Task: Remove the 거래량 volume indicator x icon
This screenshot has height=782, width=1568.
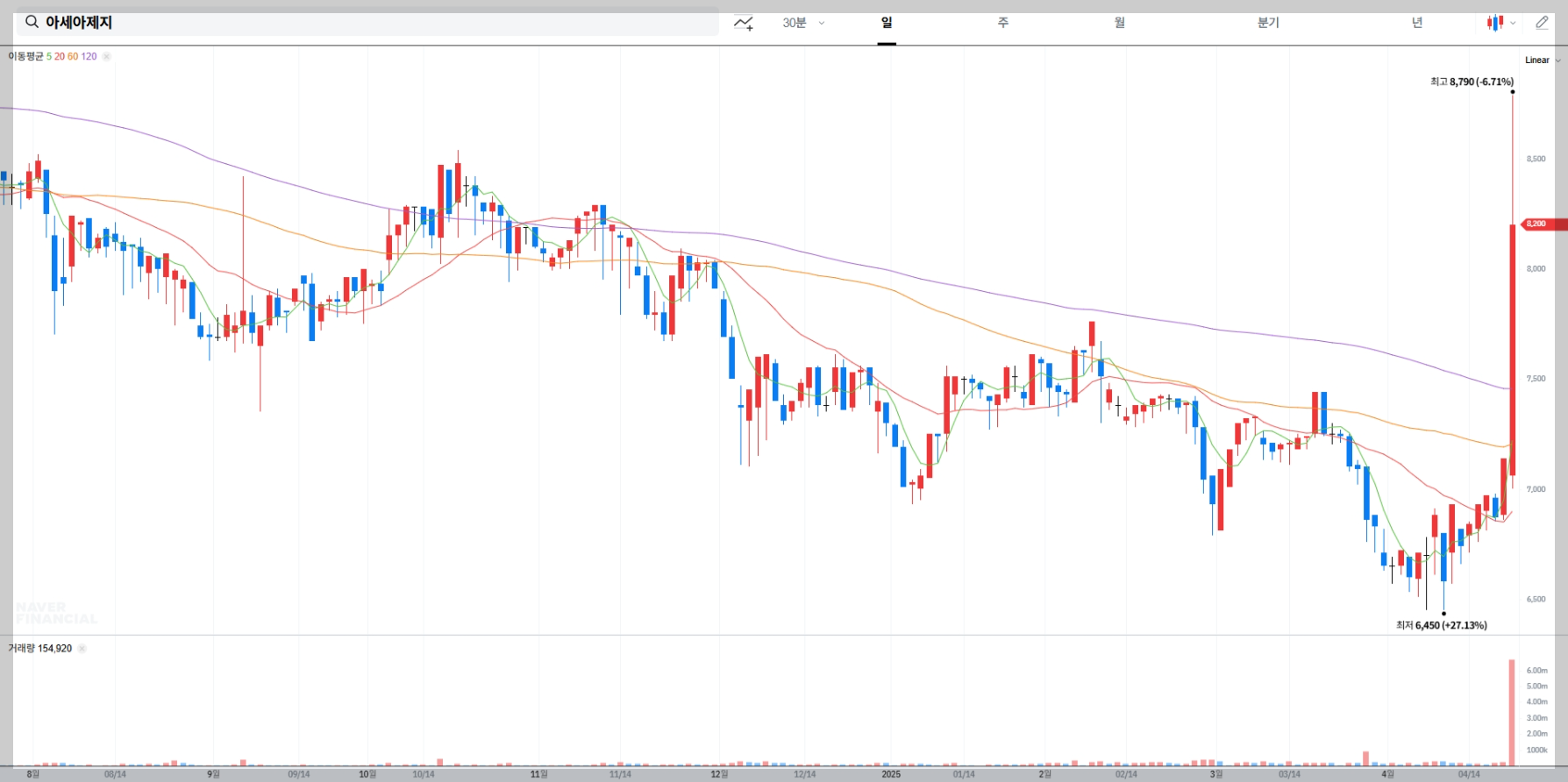Action: click(x=82, y=649)
